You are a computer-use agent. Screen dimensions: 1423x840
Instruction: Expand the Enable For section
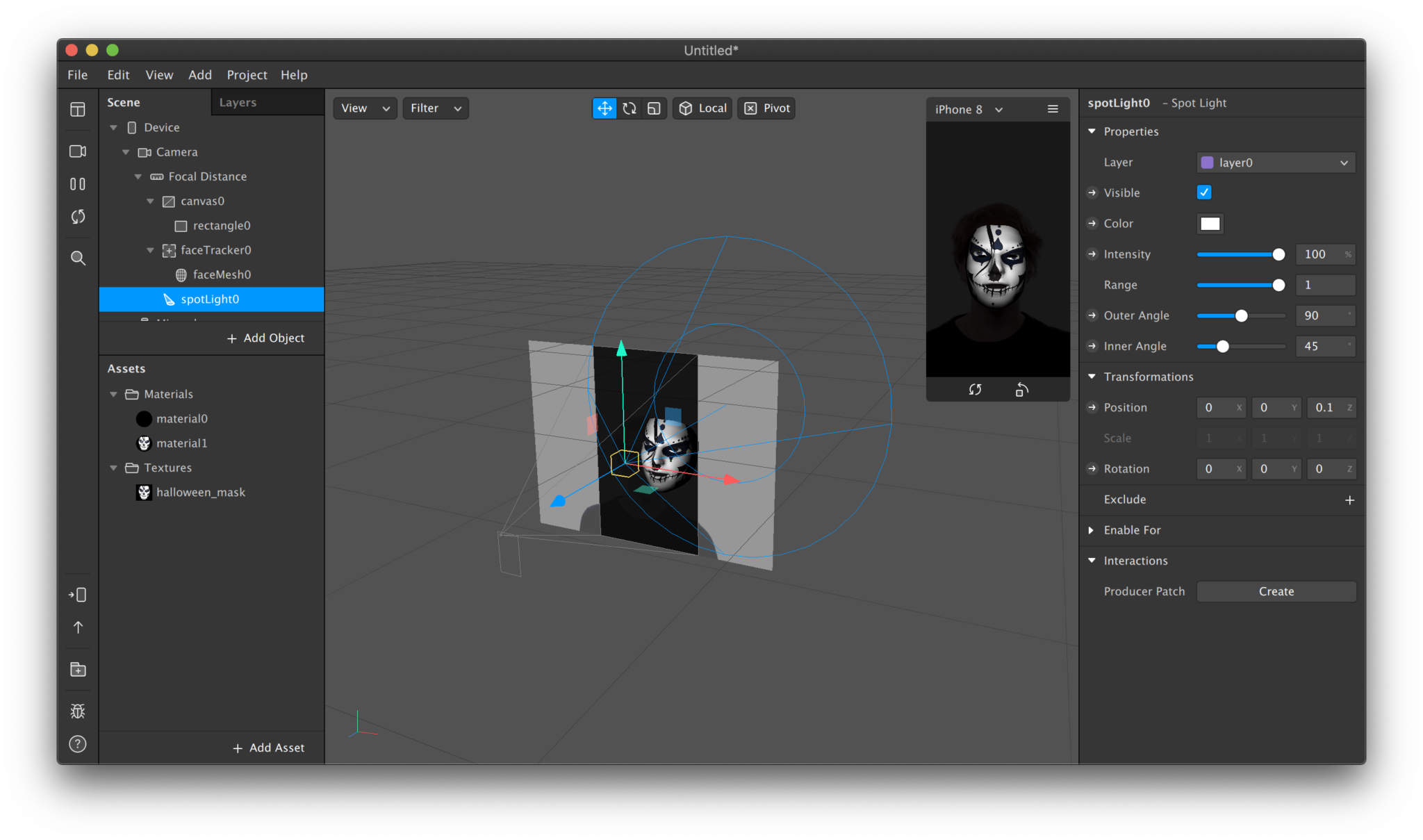click(1092, 530)
